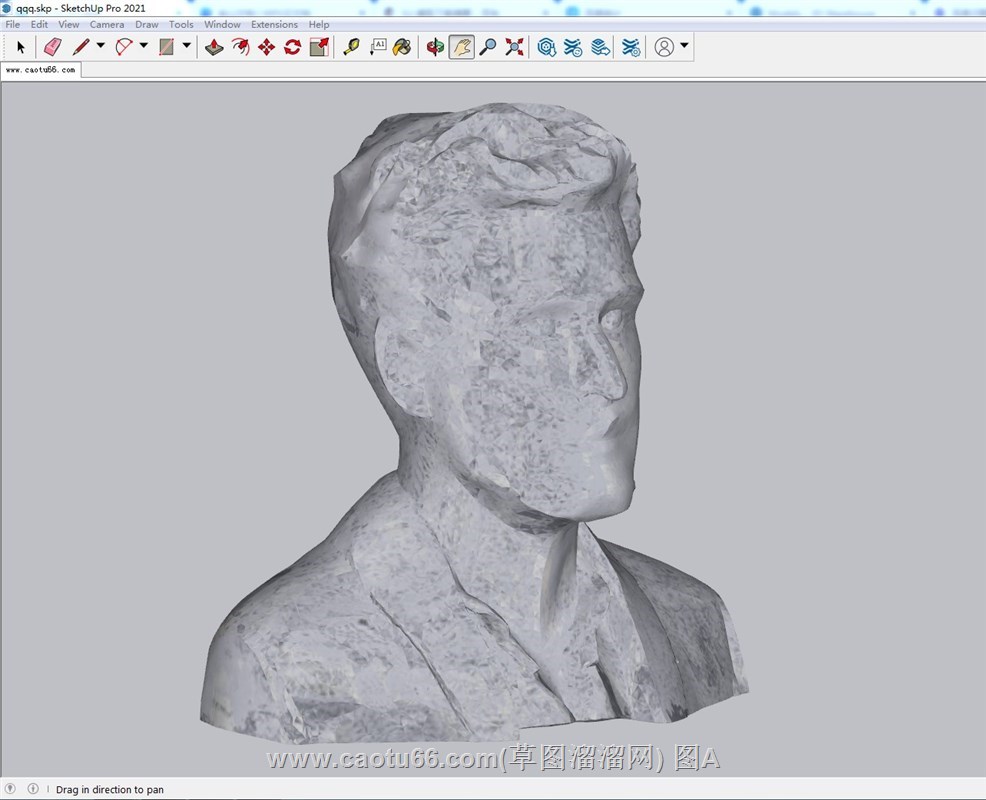The image size is (986, 800).
Task: Open the Extensions menu
Action: point(274,25)
